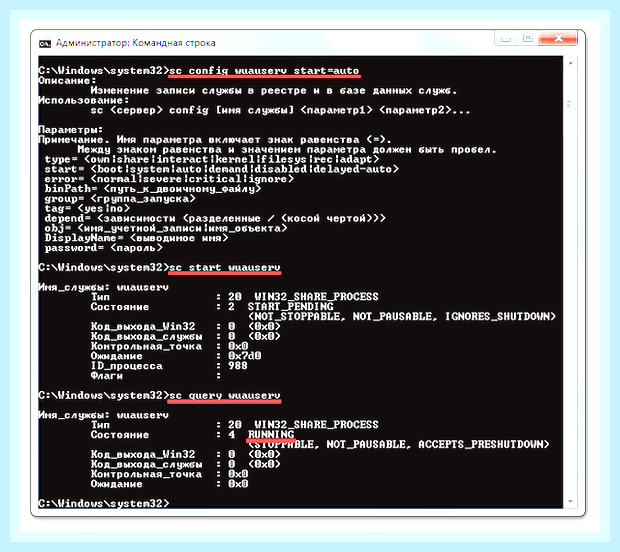Click the 'obj=' parameter line

click(166, 228)
